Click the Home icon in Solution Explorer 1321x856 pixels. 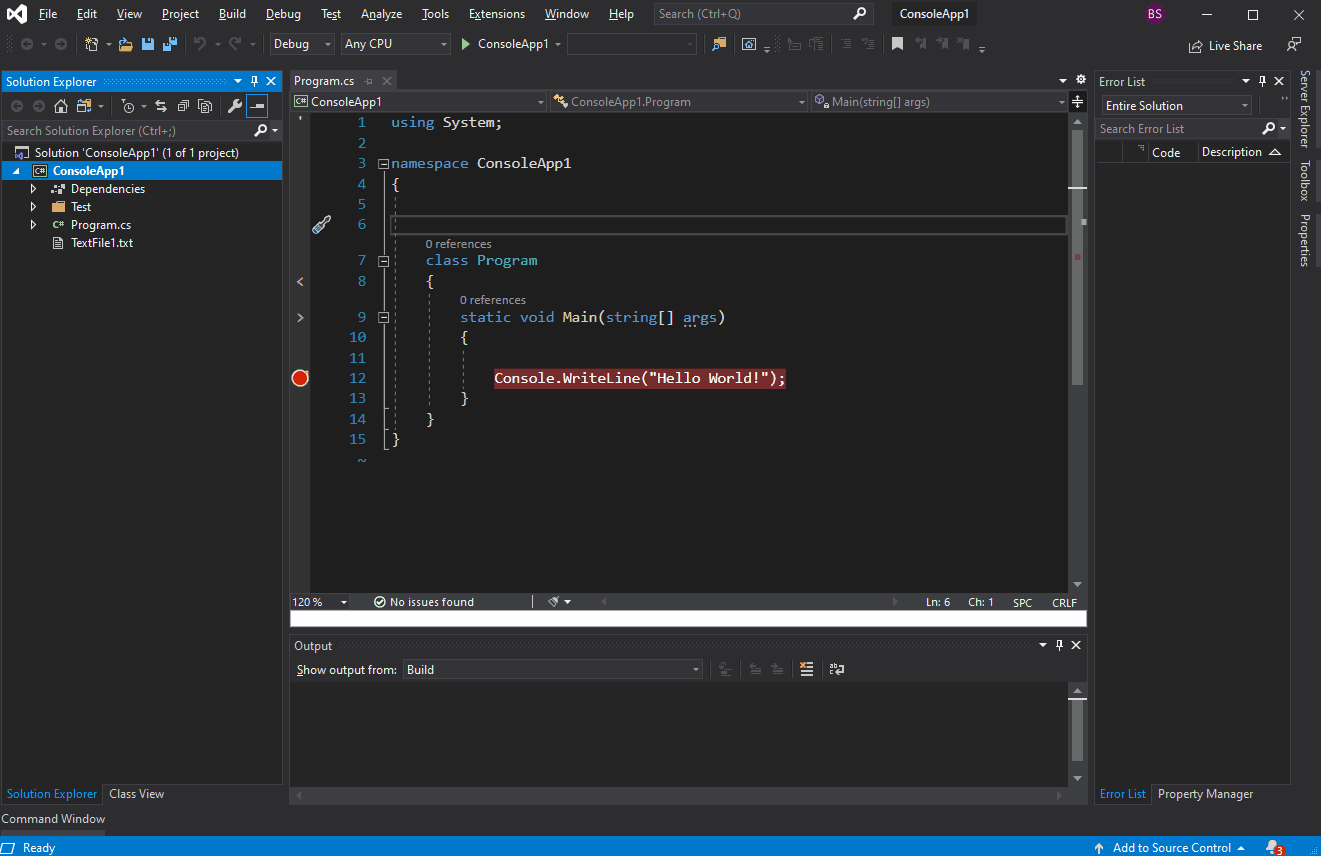(x=61, y=106)
